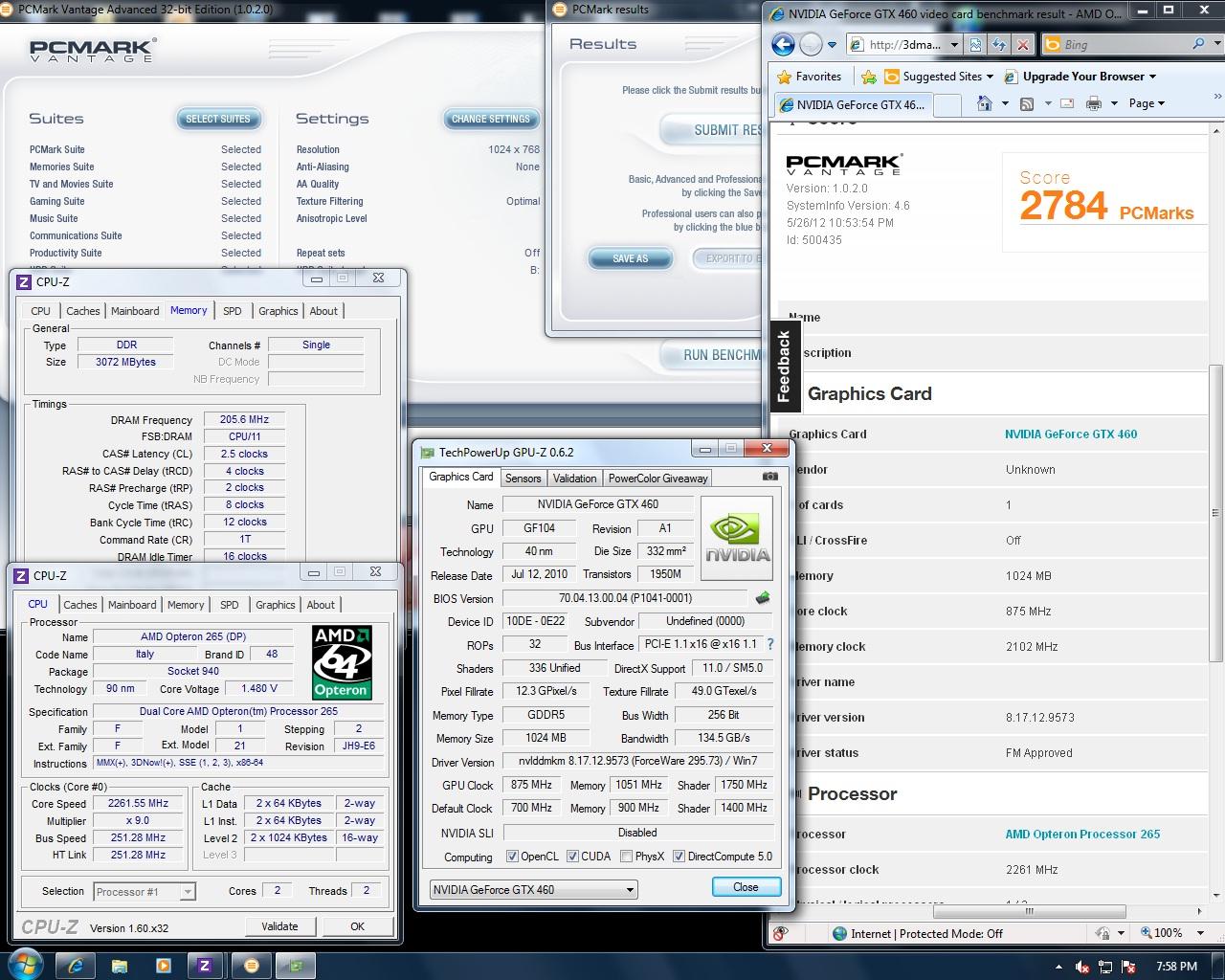1225x980 pixels.
Task: Click the printer icon in IE command bar
Action: pos(1094,103)
